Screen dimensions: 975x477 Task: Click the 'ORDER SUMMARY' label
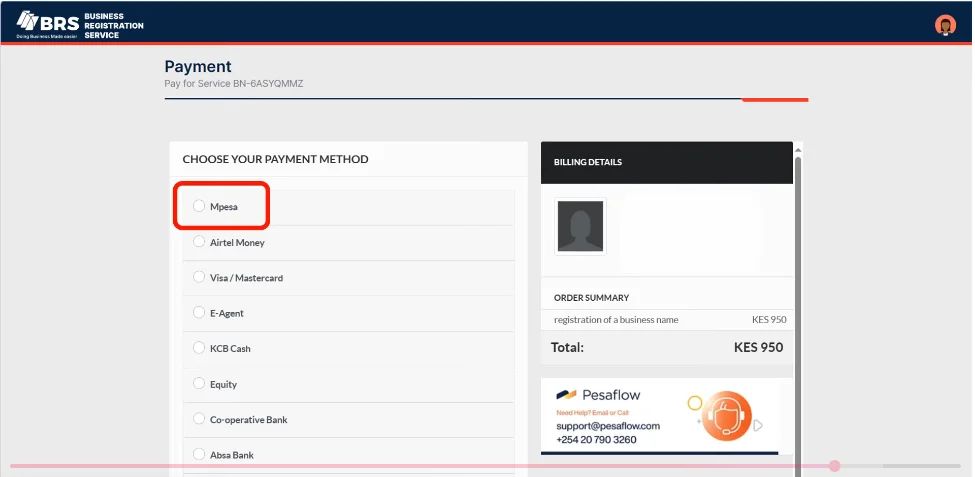click(x=591, y=298)
